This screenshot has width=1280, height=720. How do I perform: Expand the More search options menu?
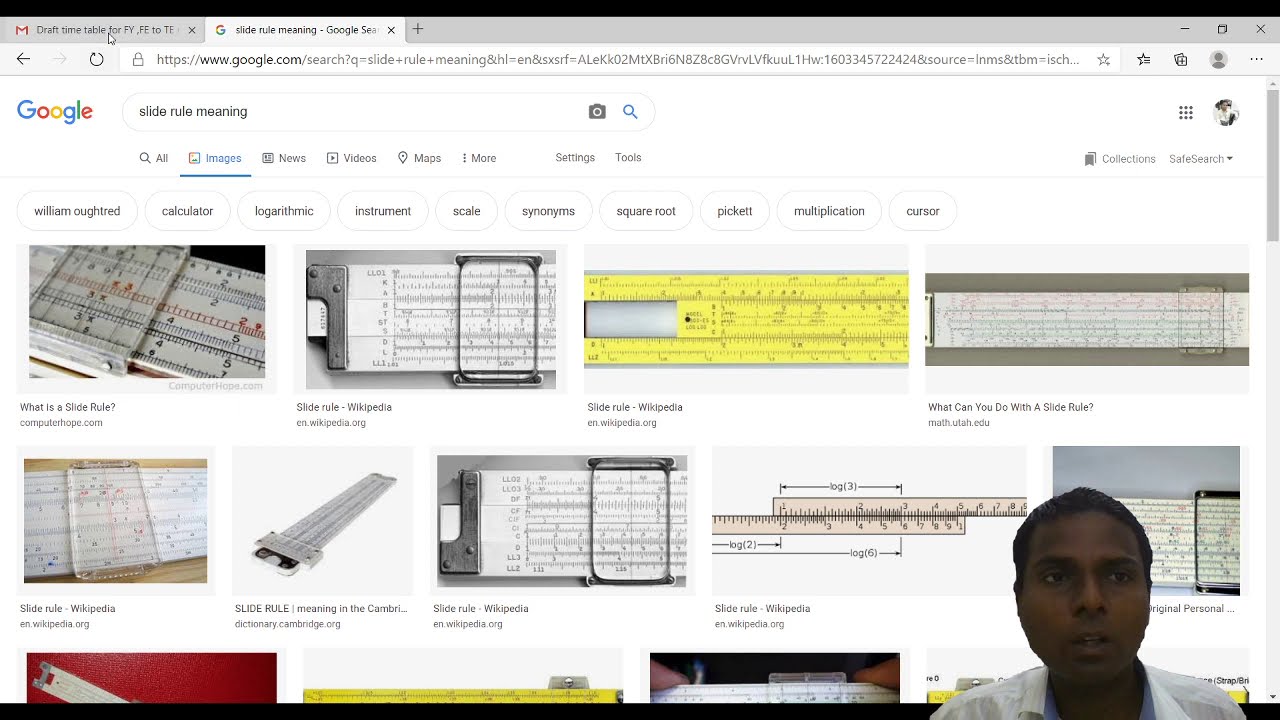[x=478, y=158]
